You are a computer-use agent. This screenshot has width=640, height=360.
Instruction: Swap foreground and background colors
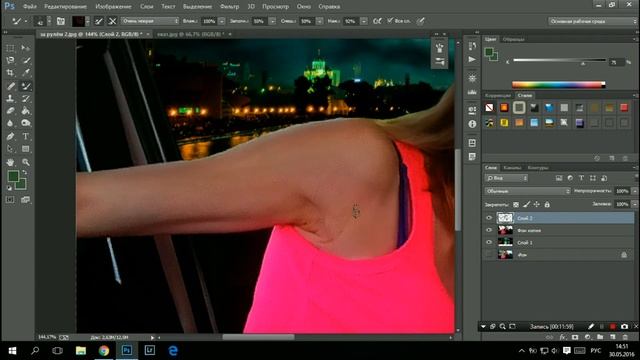click(24, 172)
